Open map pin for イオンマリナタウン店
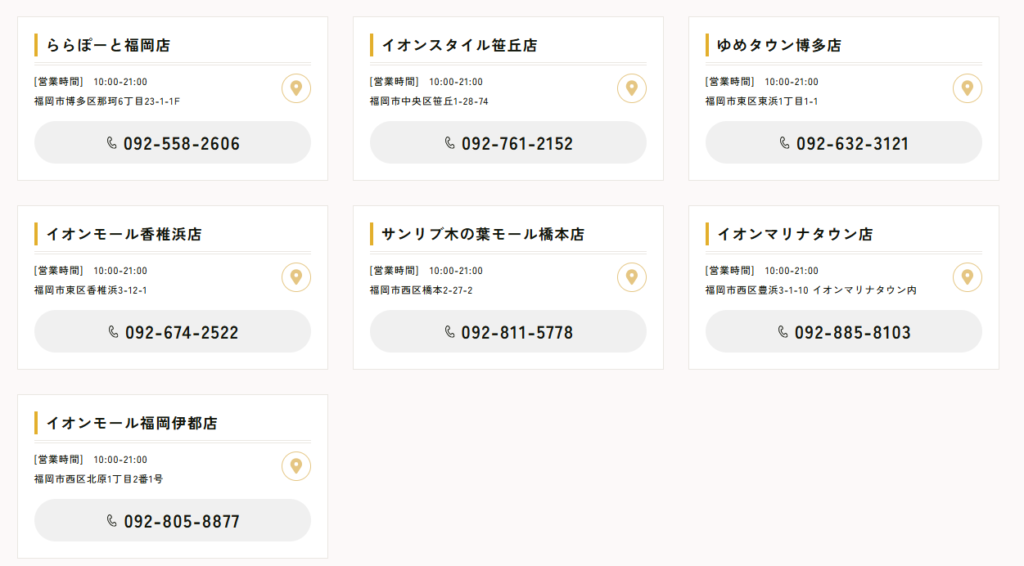Viewport: 1024px width, 566px height. point(967,277)
